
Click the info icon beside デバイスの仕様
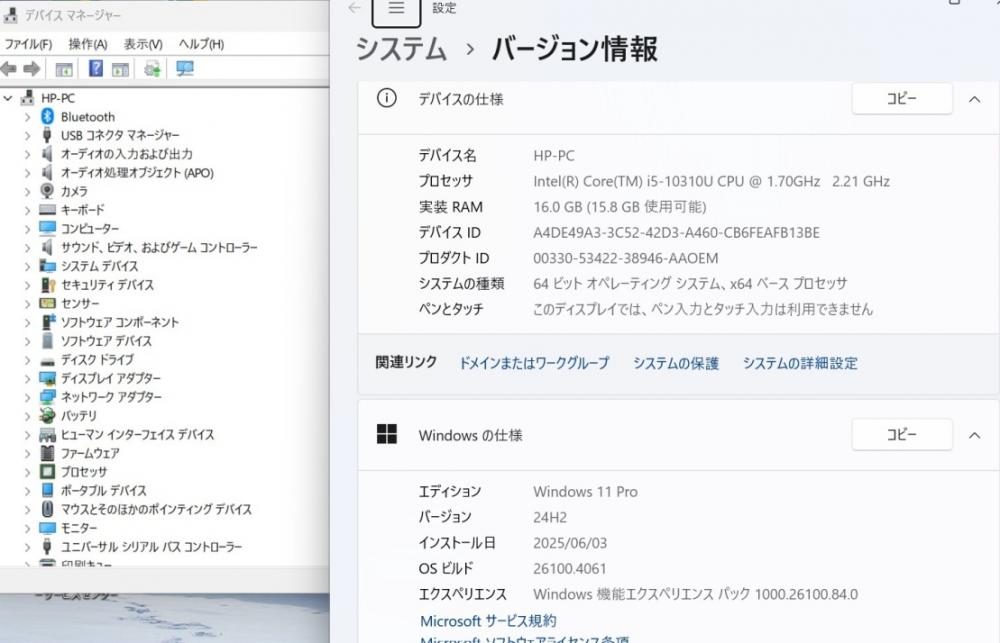tap(386, 98)
